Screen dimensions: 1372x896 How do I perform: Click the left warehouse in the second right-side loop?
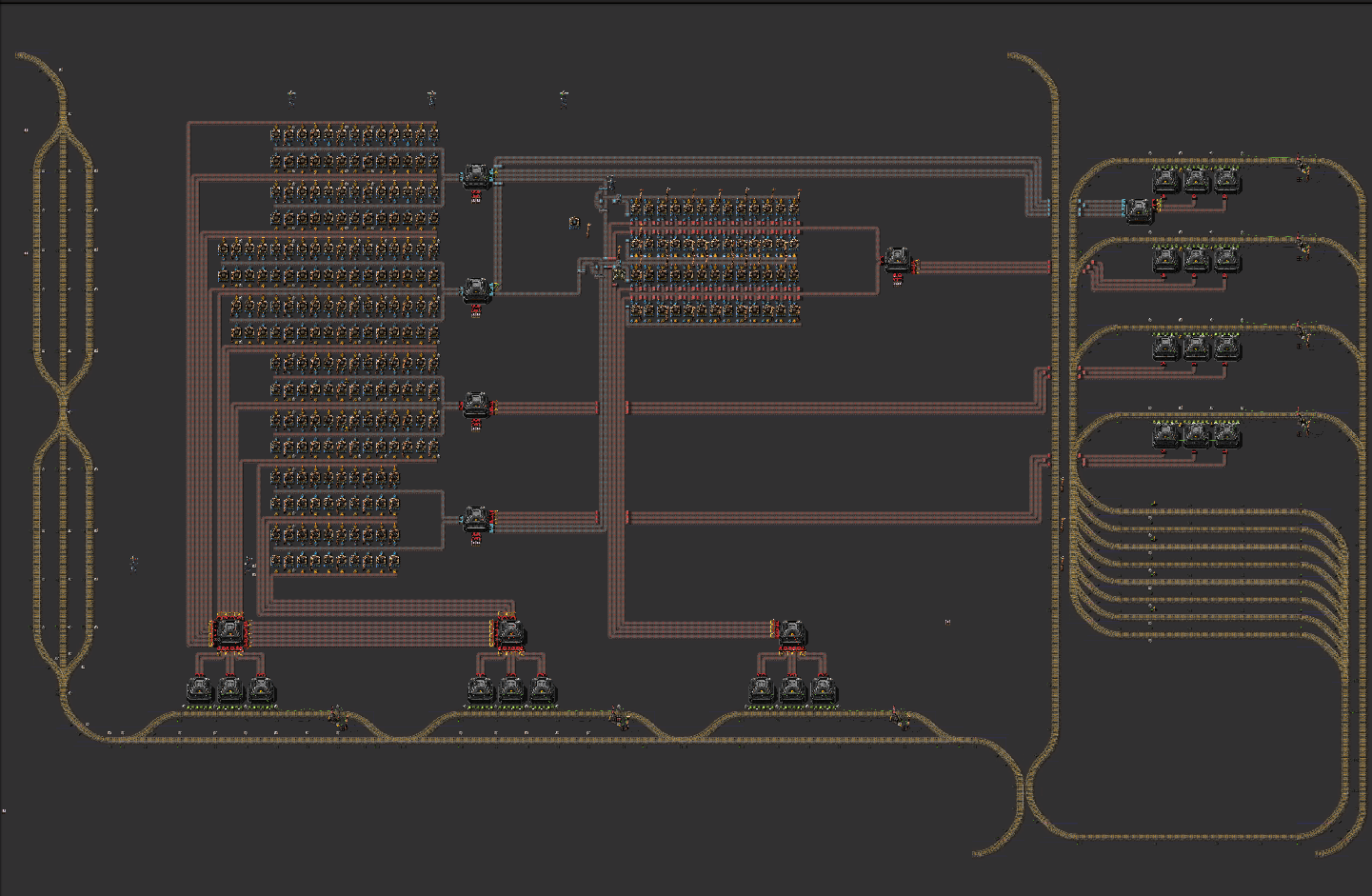(x=1166, y=259)
